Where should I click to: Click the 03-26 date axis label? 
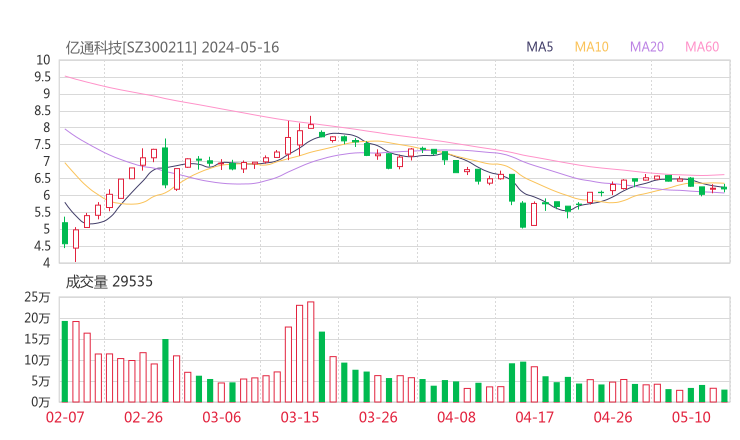378,417
